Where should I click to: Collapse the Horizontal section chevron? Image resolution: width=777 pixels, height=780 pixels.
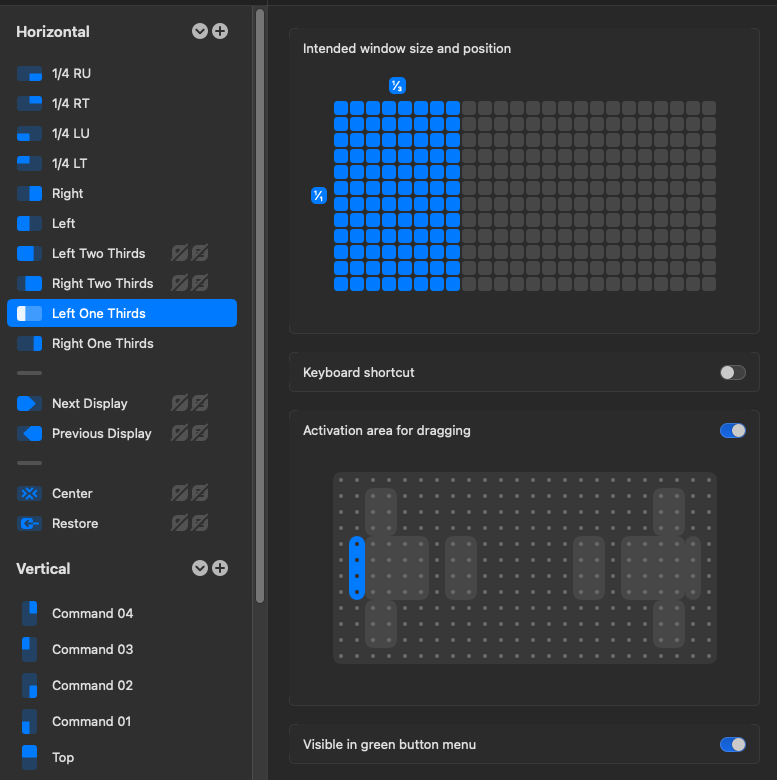[200, 32]
